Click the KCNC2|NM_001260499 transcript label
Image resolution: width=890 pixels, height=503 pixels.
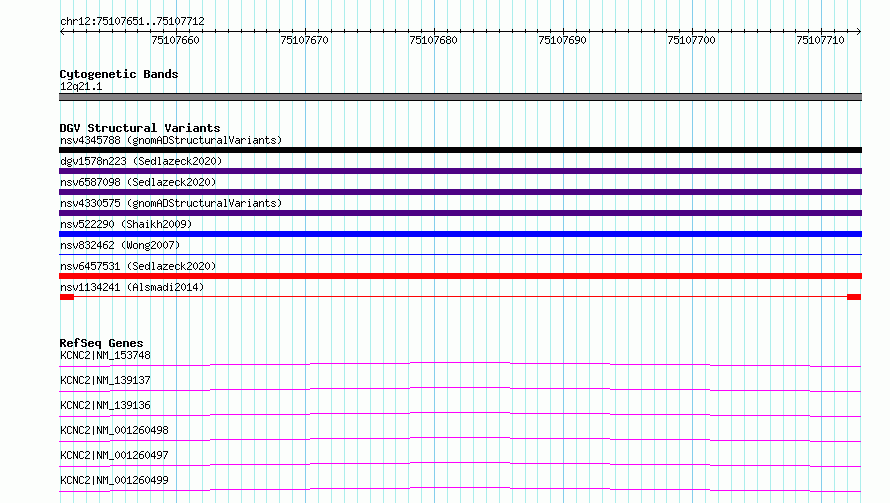[114, 480]
